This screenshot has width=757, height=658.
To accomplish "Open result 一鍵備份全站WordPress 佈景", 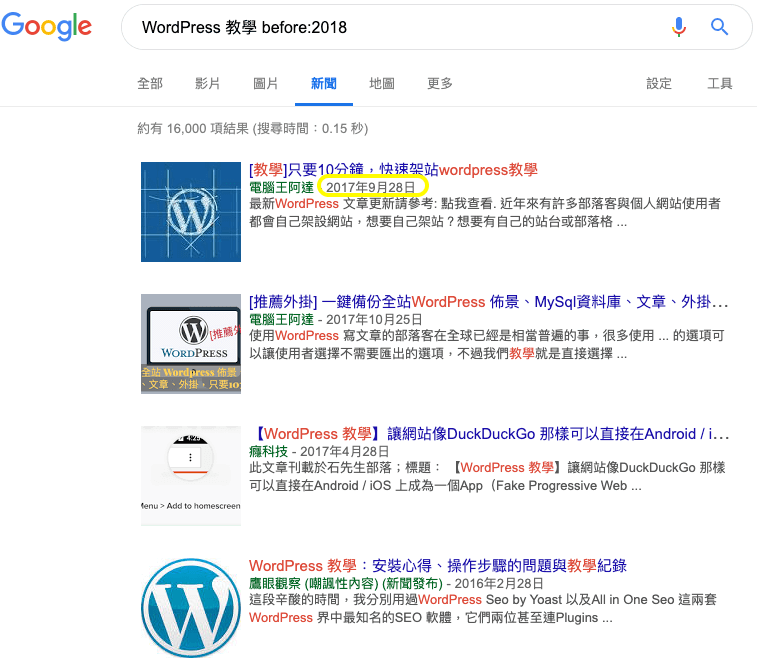I will [488, 302].
